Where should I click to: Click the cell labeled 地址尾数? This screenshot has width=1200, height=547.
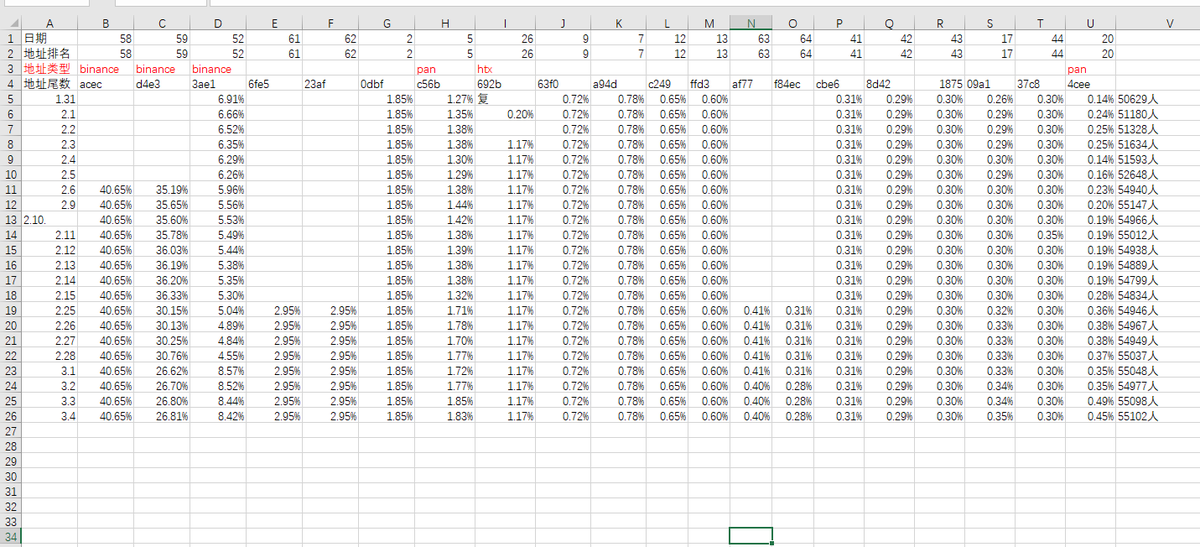49,84
